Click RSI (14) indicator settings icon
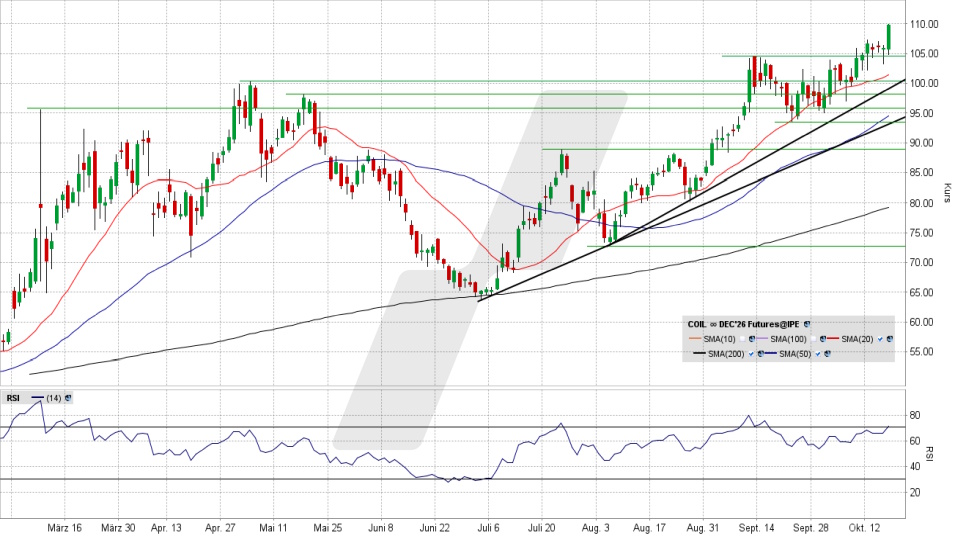 [68, 398]
